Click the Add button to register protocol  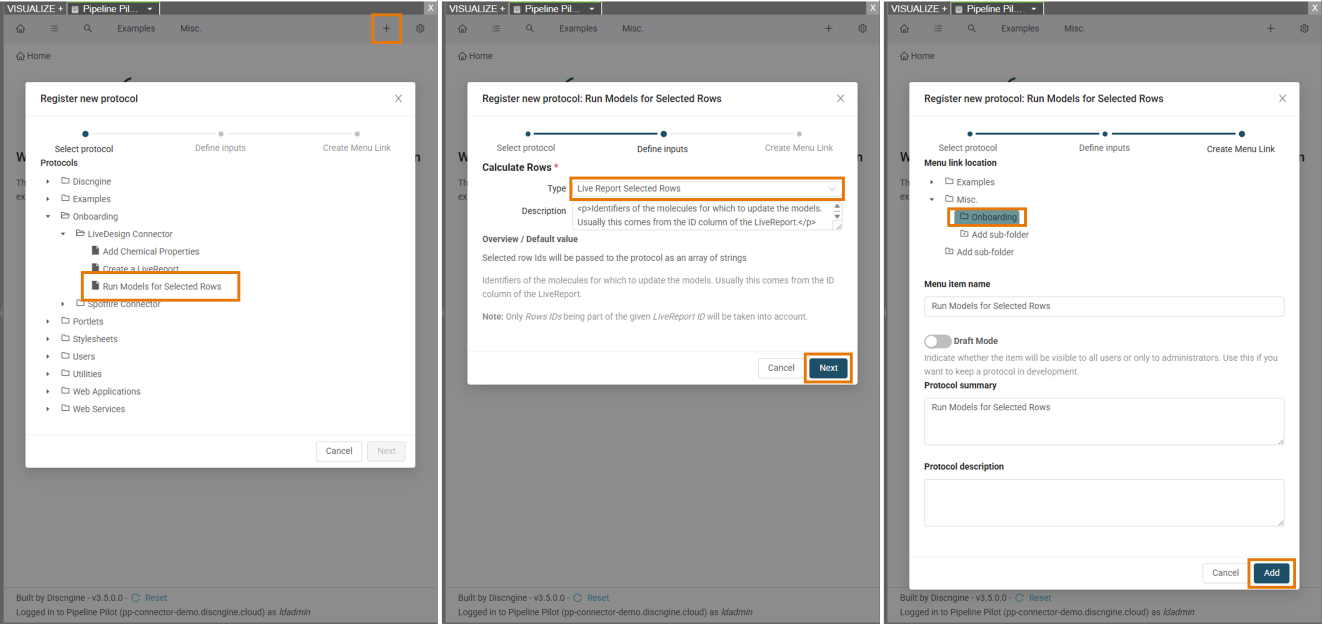[1271, 573]
